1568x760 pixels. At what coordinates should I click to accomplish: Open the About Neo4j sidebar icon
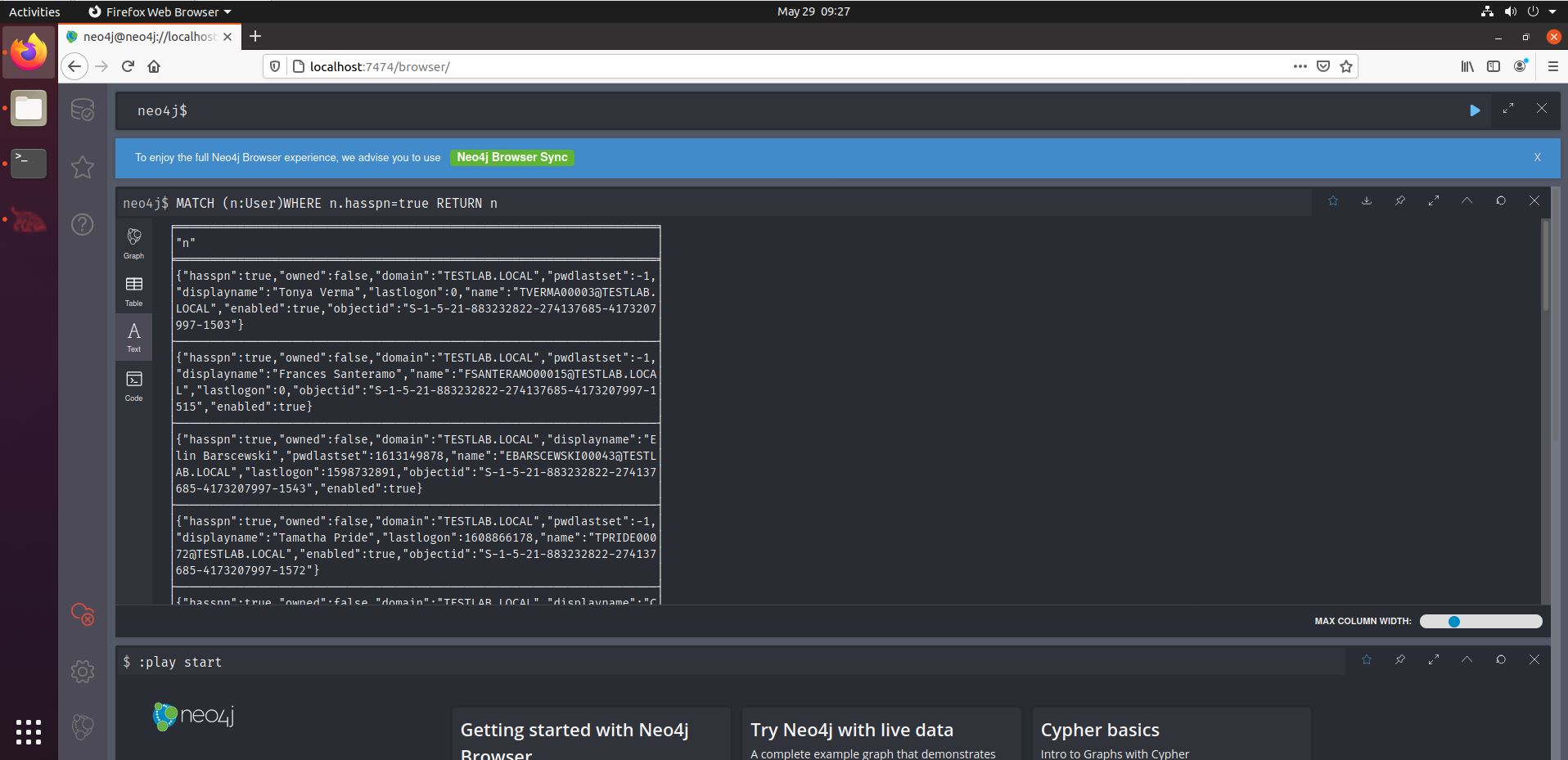(x=83, y=726)
